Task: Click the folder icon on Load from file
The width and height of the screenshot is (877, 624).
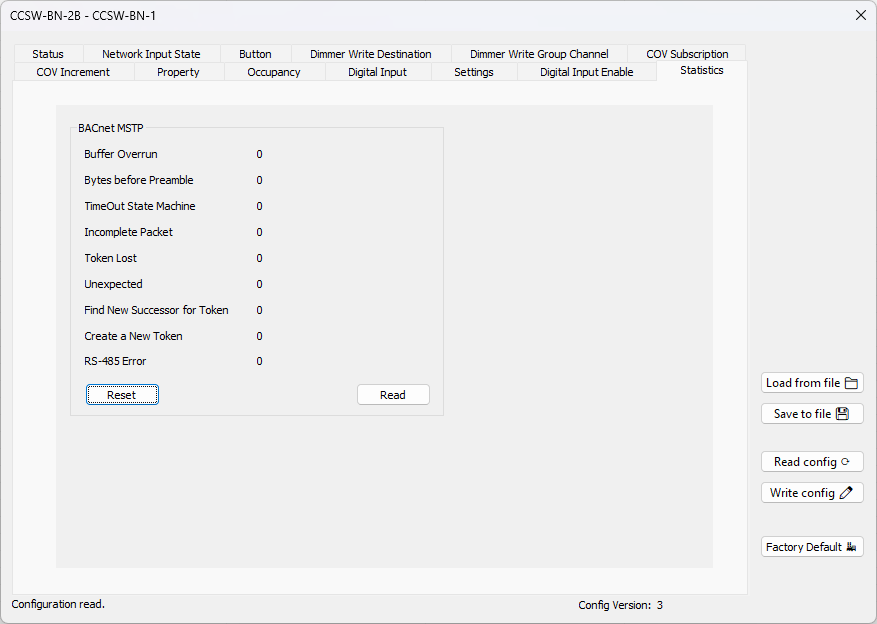Action: tap(851, 383)
